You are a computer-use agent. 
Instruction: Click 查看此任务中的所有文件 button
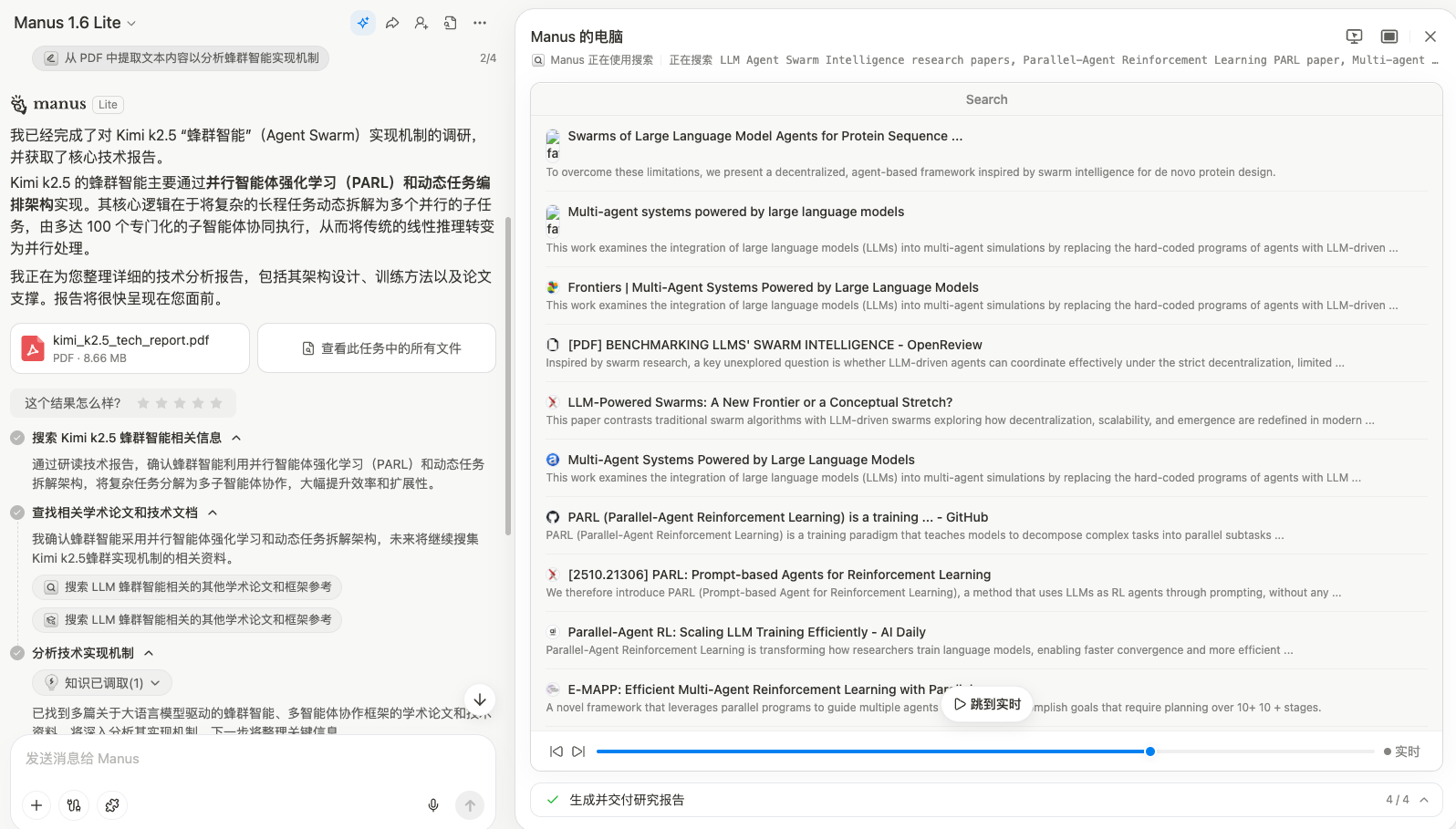(377, 348)
